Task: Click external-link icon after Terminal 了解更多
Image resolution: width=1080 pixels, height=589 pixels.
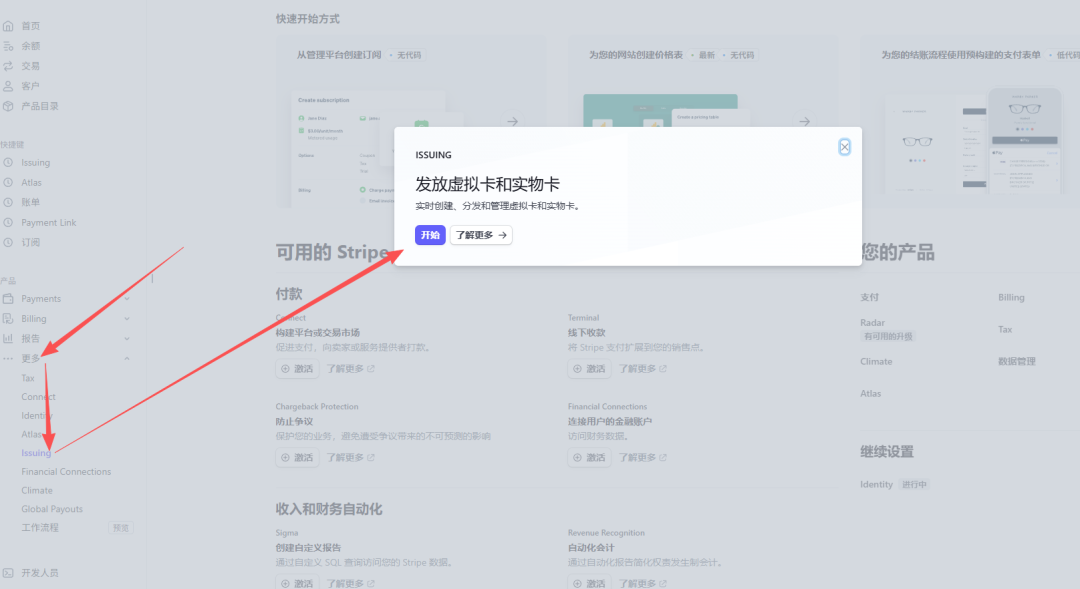Action: click(663, 369)
